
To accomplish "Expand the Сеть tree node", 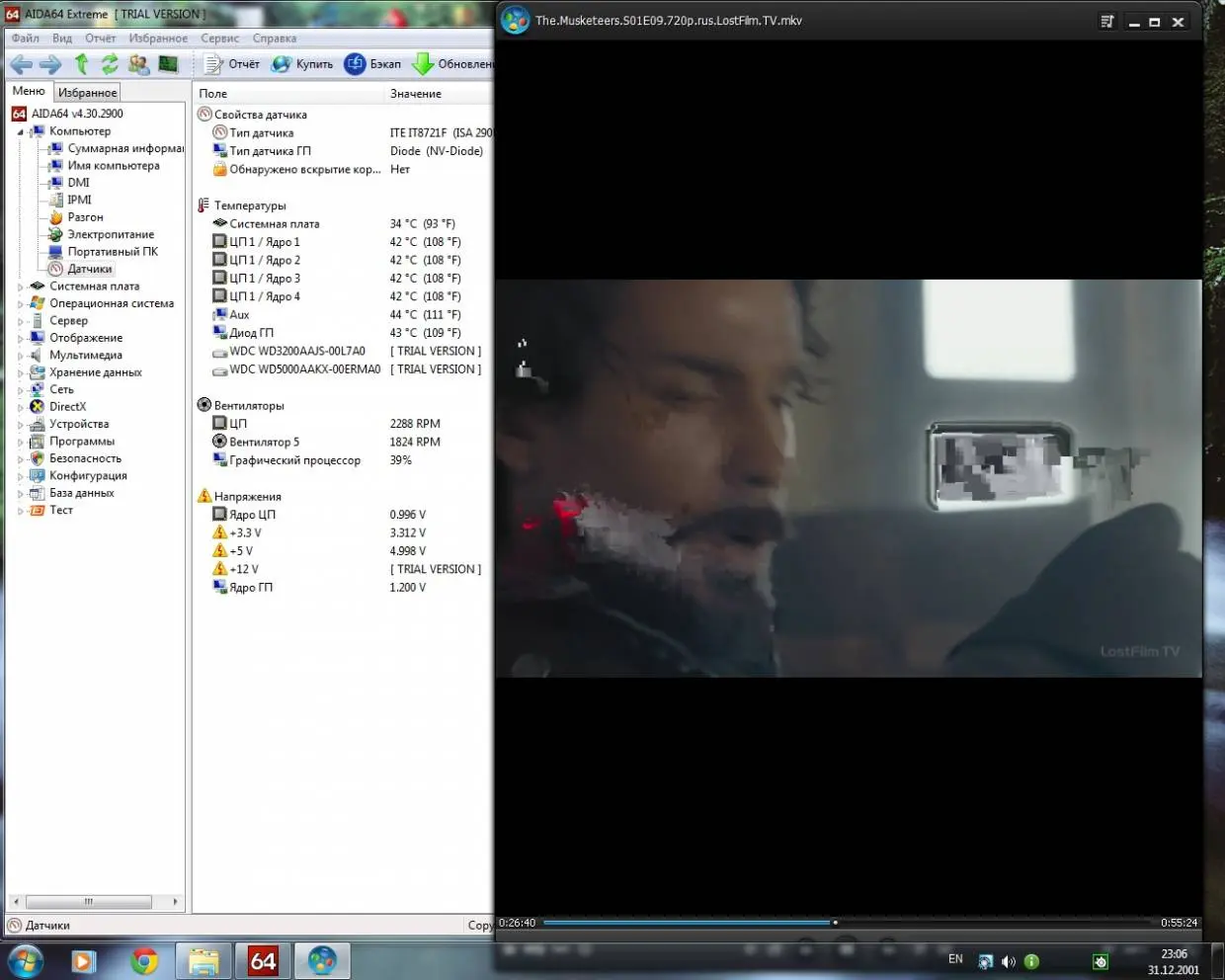I will pos(21,390).
